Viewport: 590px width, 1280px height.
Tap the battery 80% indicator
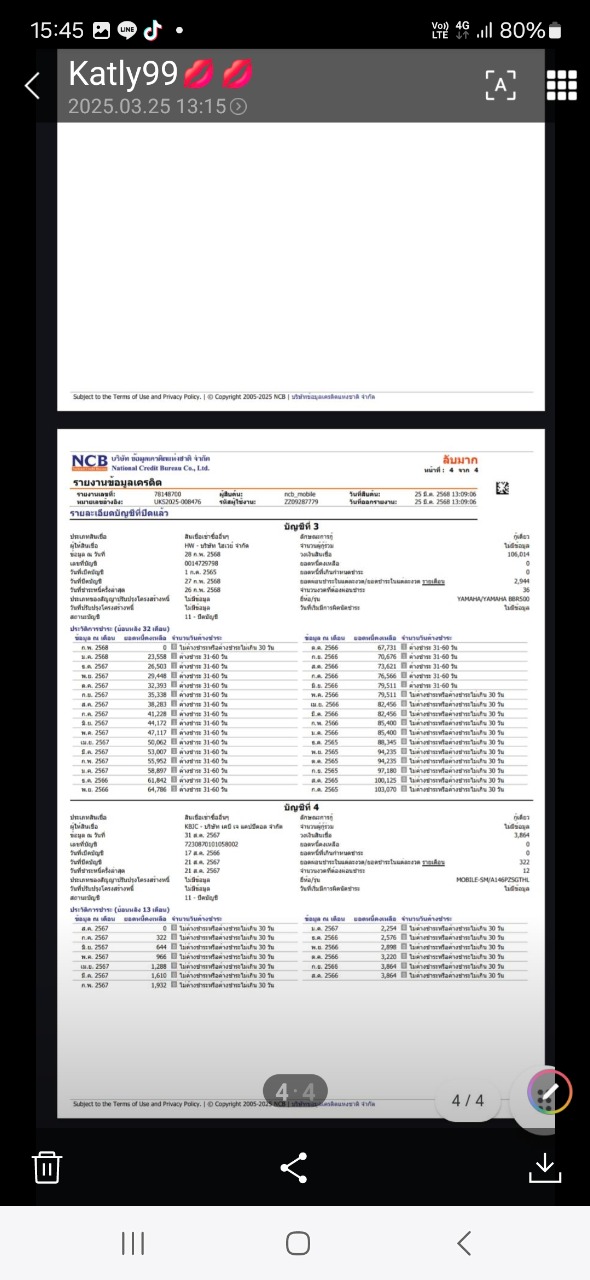click(x=531, y=31)
